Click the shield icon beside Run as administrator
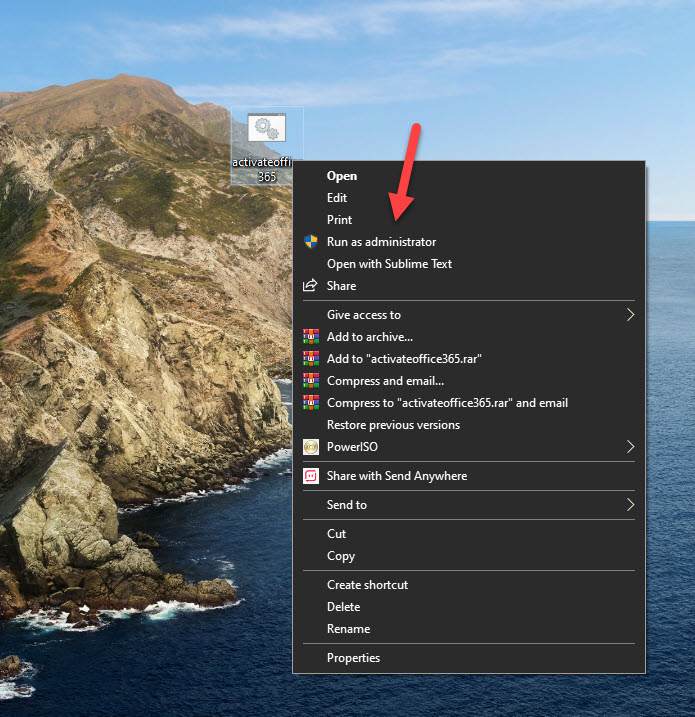The width and height of the screenshot is (695, 717). (311, 242)
